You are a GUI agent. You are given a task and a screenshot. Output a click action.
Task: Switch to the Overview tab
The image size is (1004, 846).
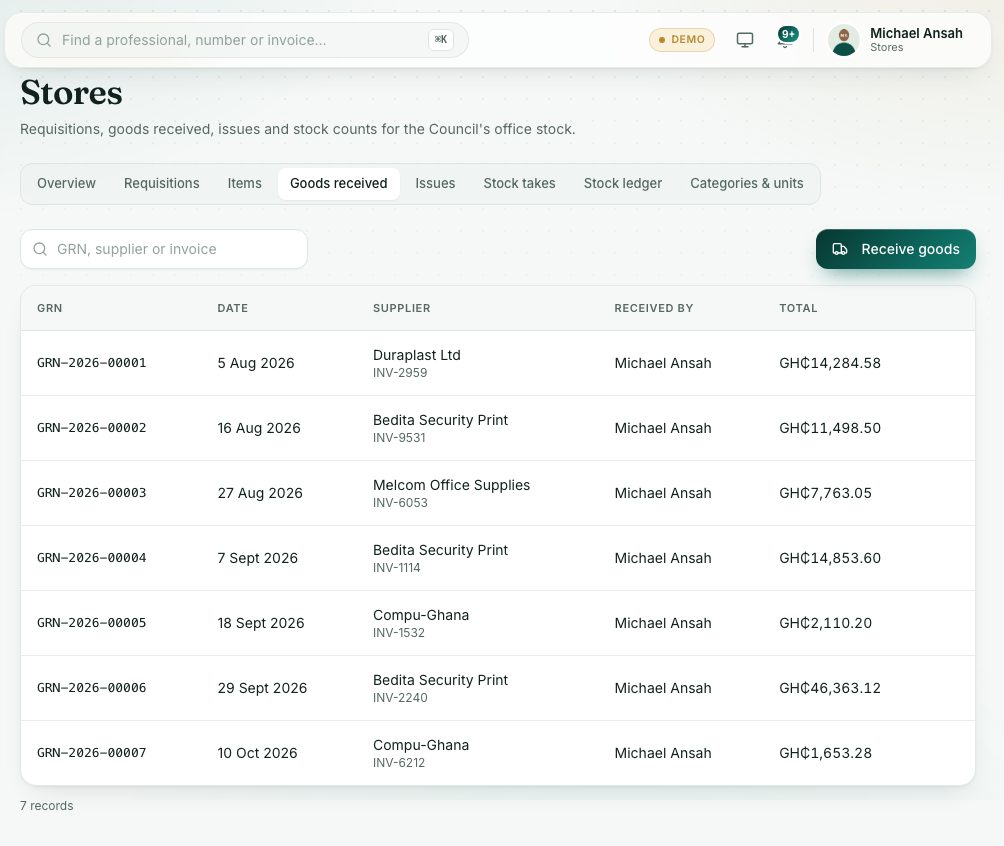coord(66,184)
